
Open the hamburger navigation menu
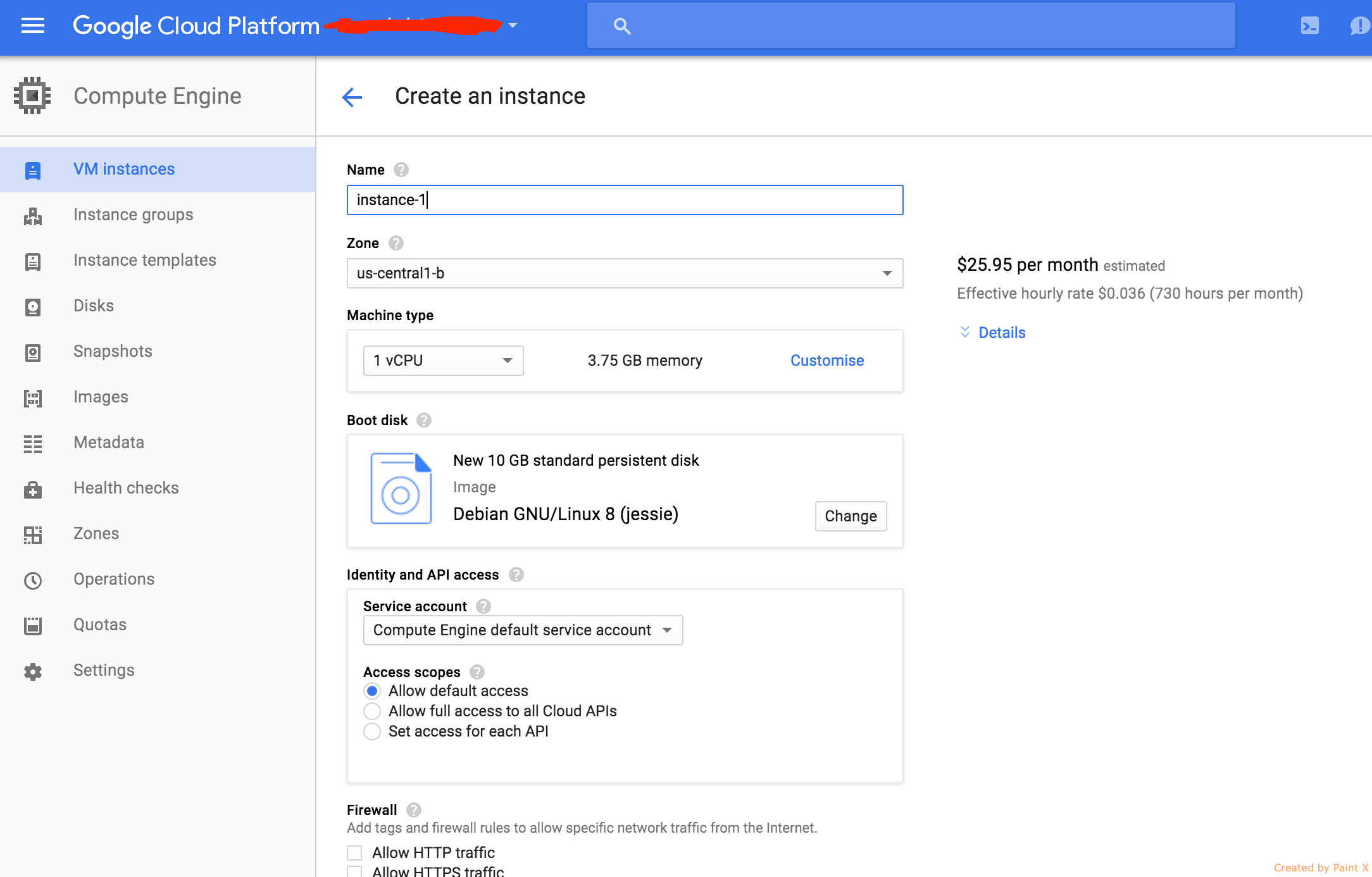coord(33,26)
